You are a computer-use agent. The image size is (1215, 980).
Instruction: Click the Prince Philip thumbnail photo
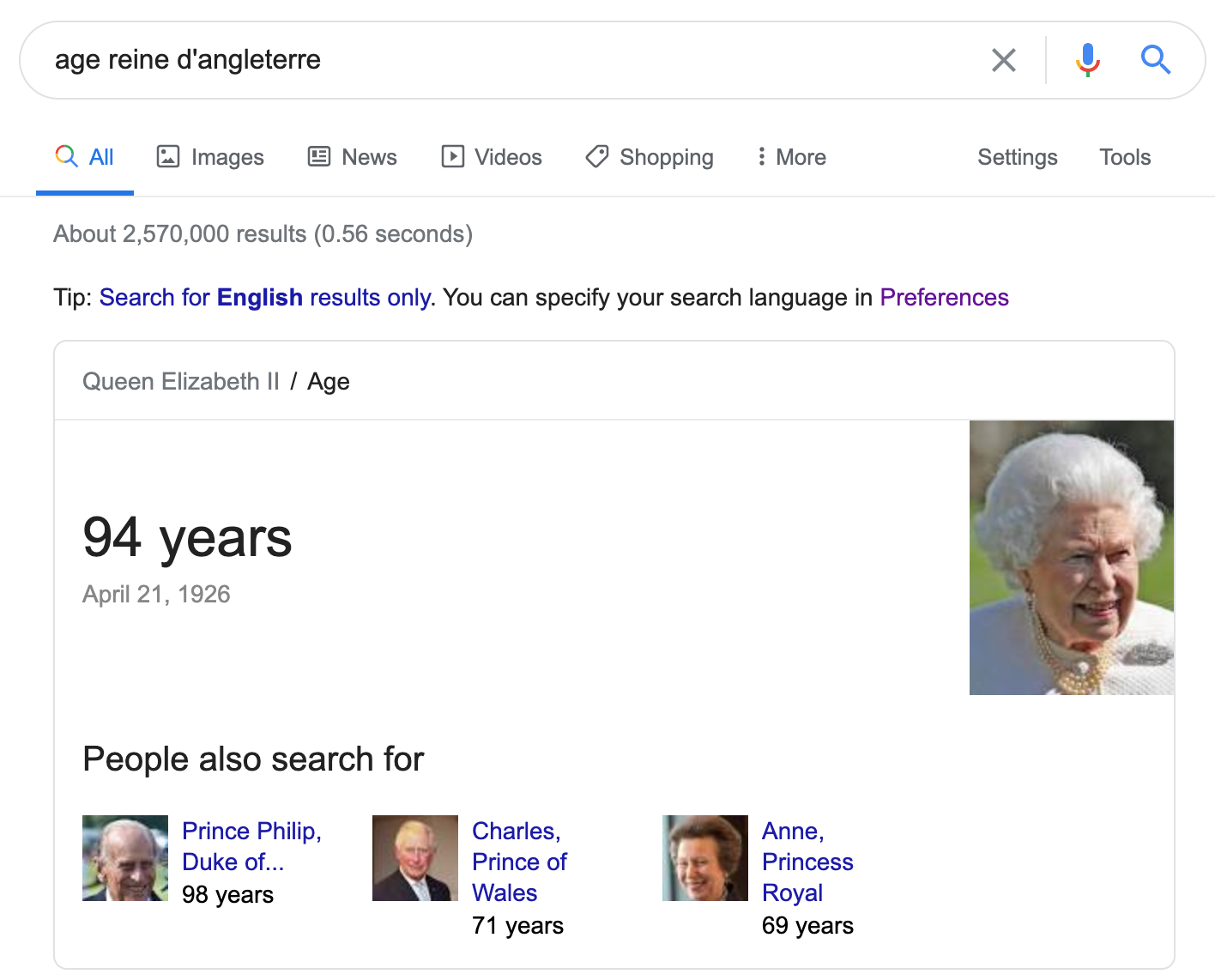pyautogui.click(x=125, y=857)
